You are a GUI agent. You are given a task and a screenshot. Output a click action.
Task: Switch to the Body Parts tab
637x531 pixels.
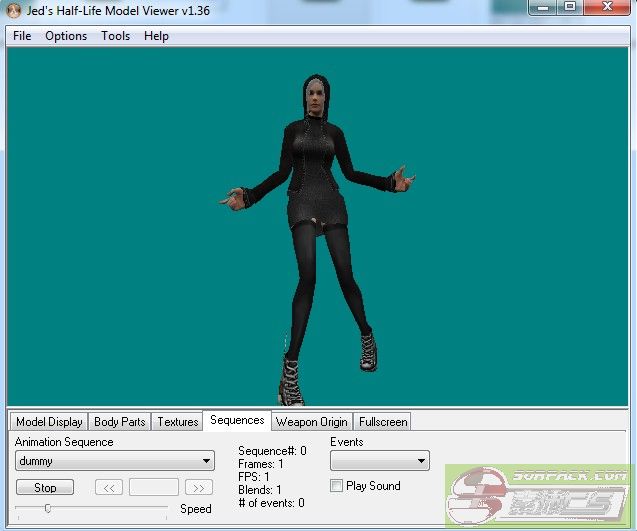pyautogui.click(x=119, y=422)
